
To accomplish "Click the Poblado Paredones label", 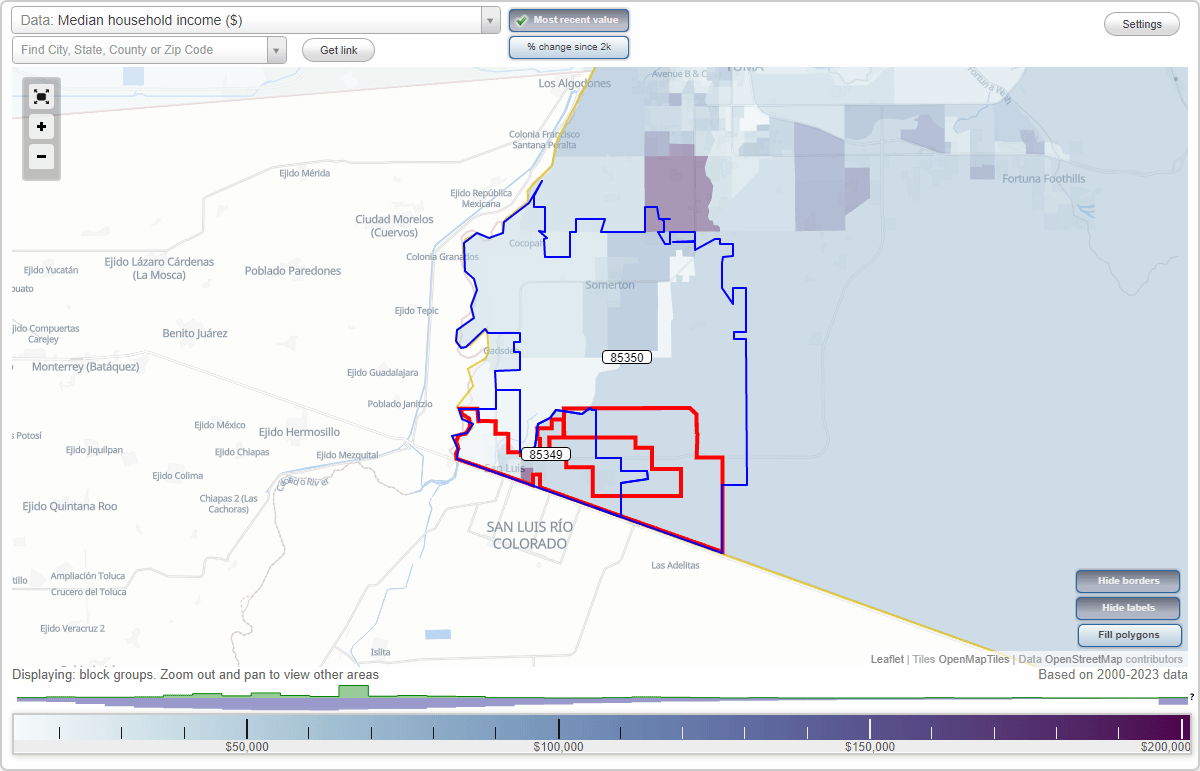I will [293, 271].
